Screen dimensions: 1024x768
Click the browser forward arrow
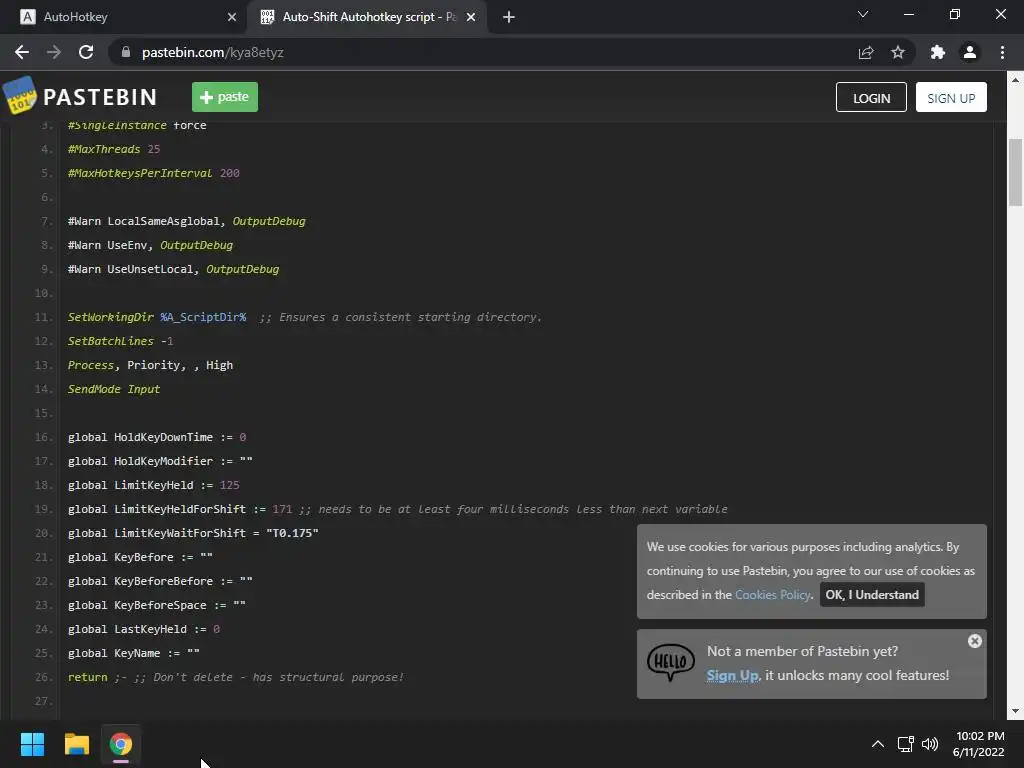pyautogui.click(x=54, y=52)
